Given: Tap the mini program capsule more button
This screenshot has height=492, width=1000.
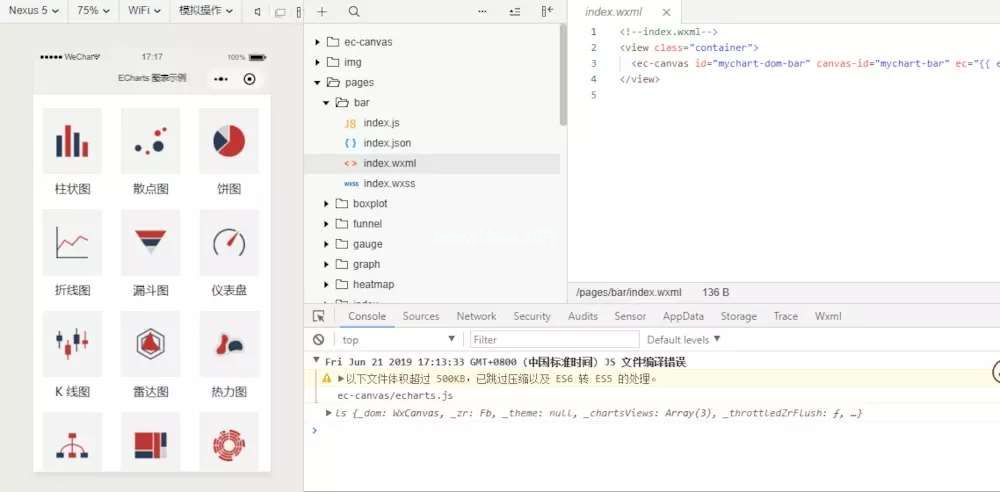Looking at the screenshot, I should click(221, 79).
